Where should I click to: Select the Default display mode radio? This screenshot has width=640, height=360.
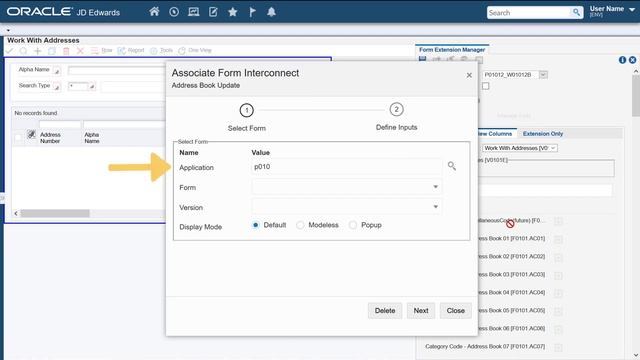(x=256, y=225)
